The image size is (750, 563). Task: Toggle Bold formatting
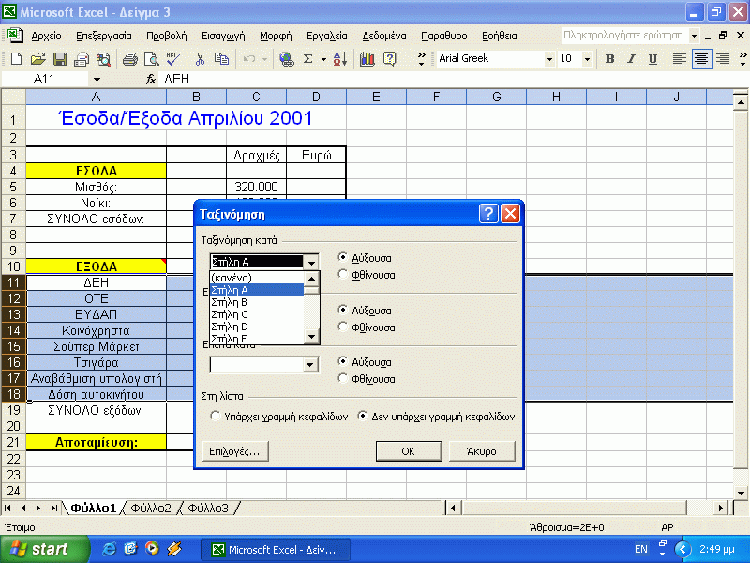pos(609,59)
